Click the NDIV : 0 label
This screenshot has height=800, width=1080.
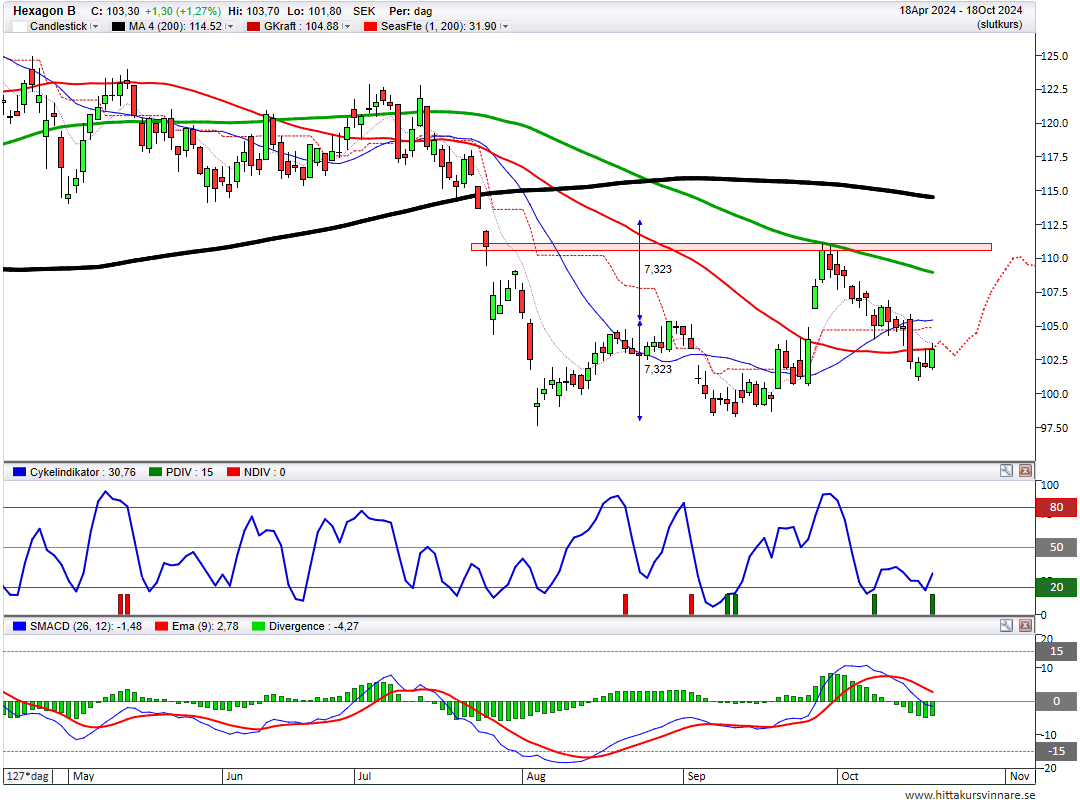point(264,472)
